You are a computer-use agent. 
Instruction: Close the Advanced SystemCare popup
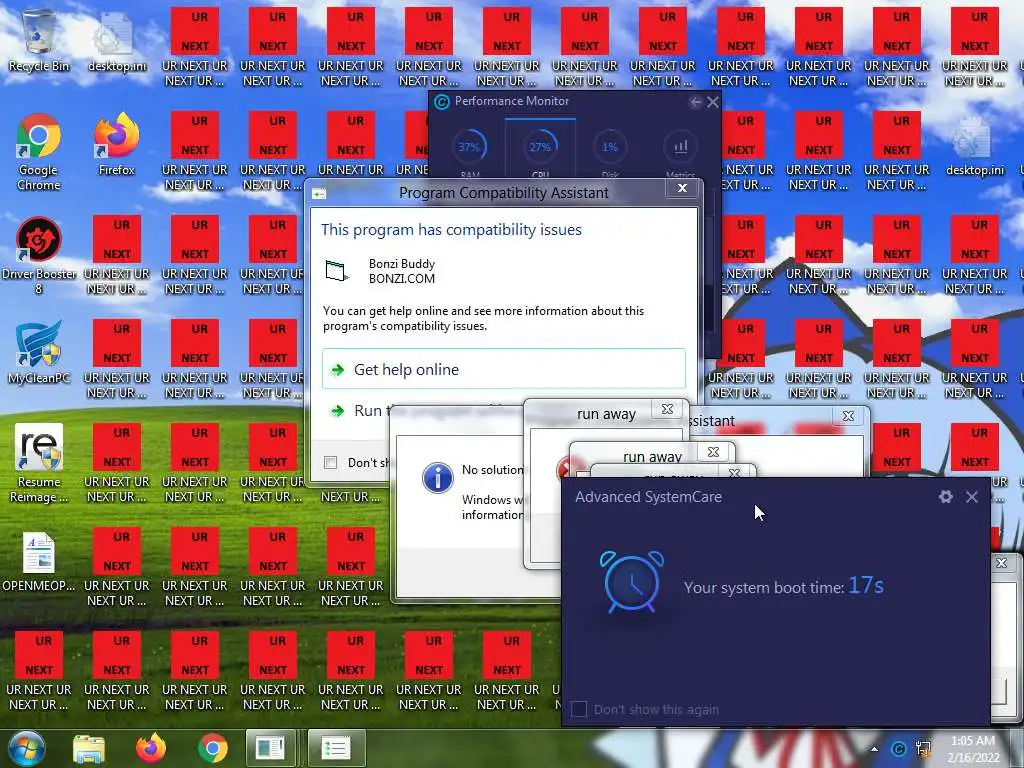coord(972,497)
